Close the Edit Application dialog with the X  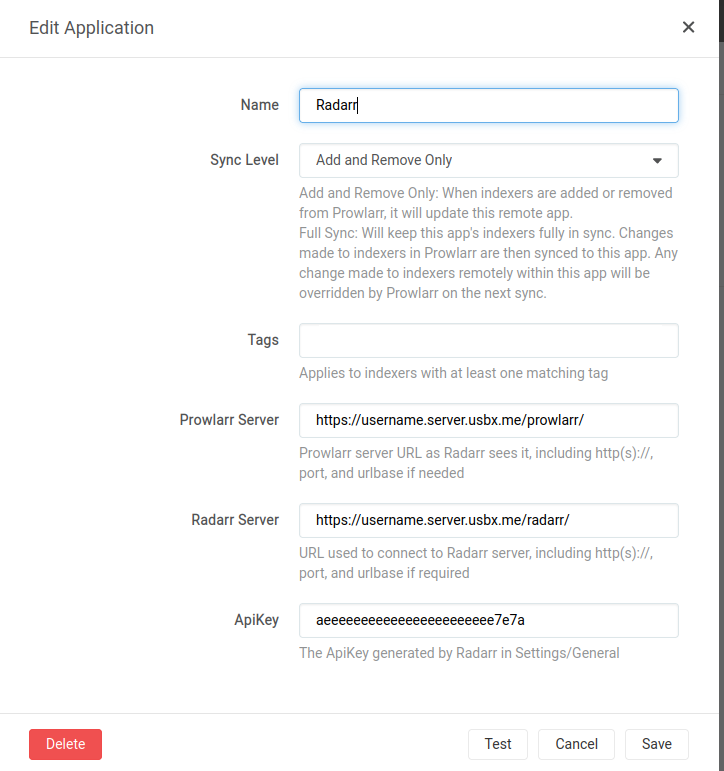pos(688,27)
